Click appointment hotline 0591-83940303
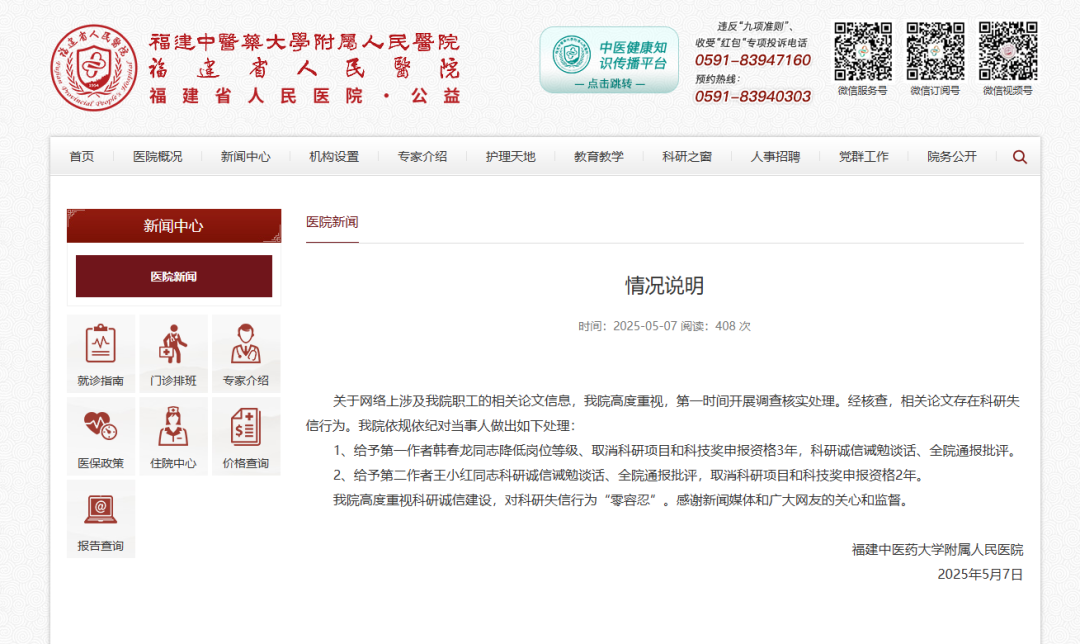1080x644 pixels. point(753,96)
